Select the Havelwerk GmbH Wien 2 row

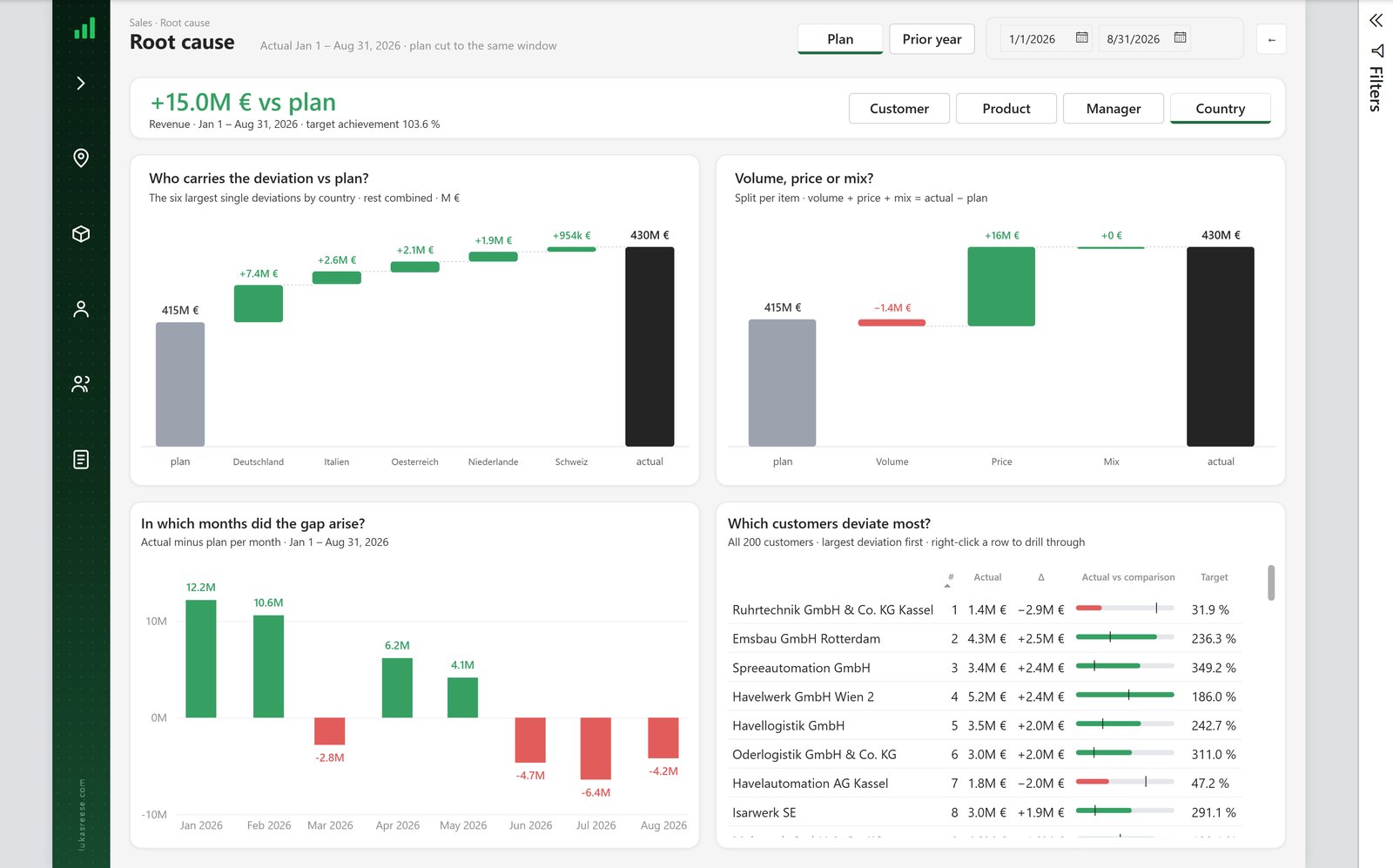[985, 696]
